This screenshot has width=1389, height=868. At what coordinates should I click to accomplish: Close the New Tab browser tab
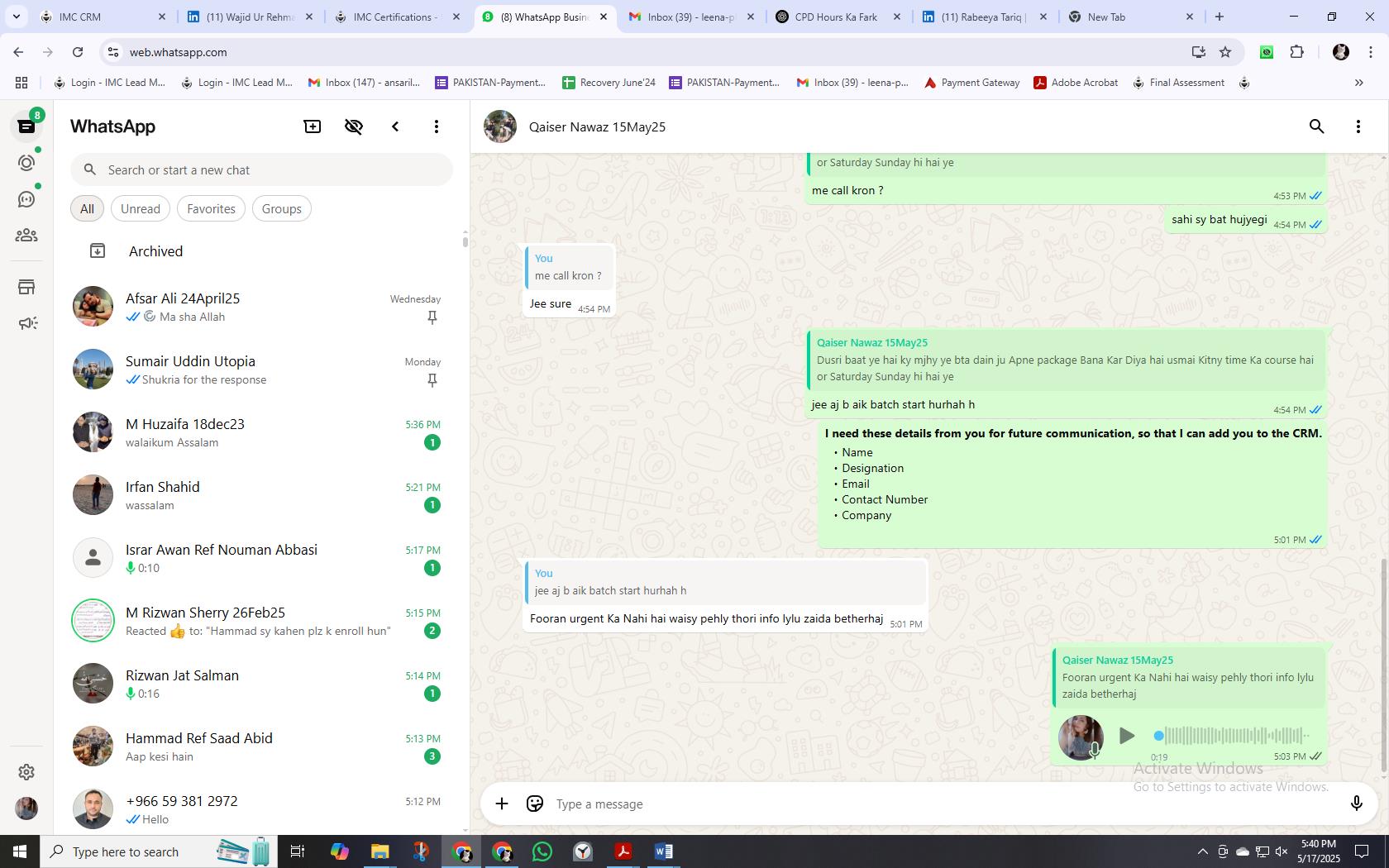tap(1190, 17)
